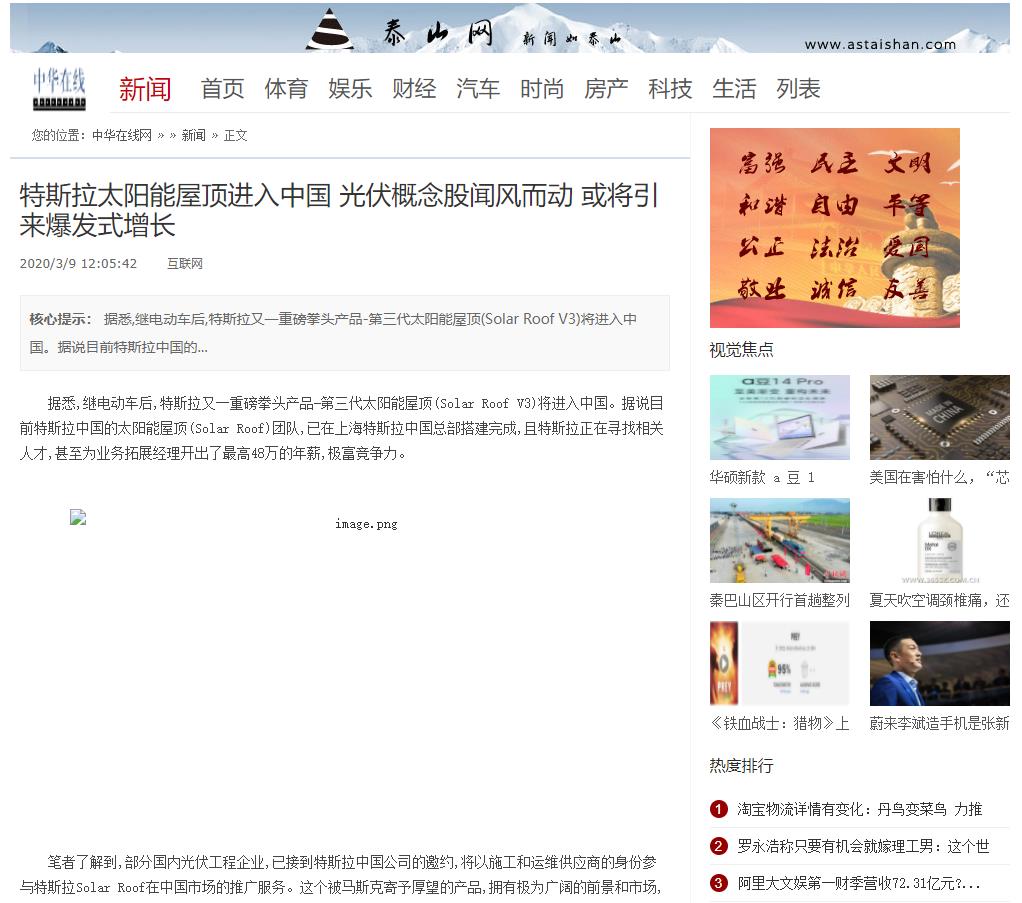Open the 体育 section
The image size is (1022, 903).
click(286, 89)
